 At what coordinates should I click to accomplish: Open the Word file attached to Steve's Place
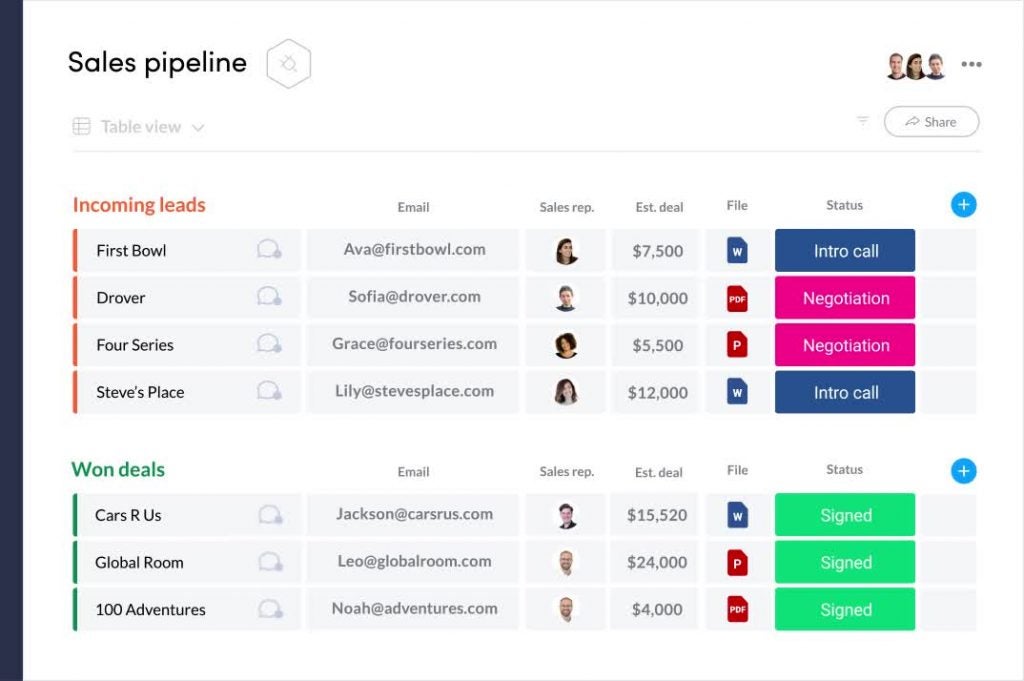coord(737,392)
